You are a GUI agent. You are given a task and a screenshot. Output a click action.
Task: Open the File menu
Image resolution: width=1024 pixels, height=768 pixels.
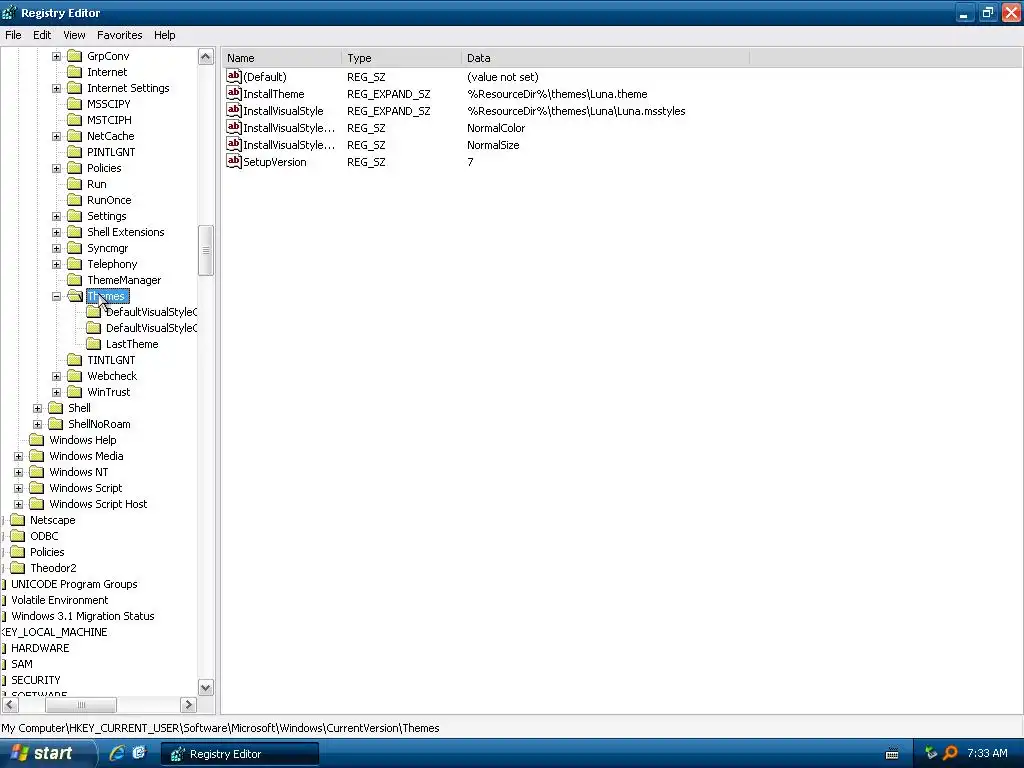tap(13, 35)
